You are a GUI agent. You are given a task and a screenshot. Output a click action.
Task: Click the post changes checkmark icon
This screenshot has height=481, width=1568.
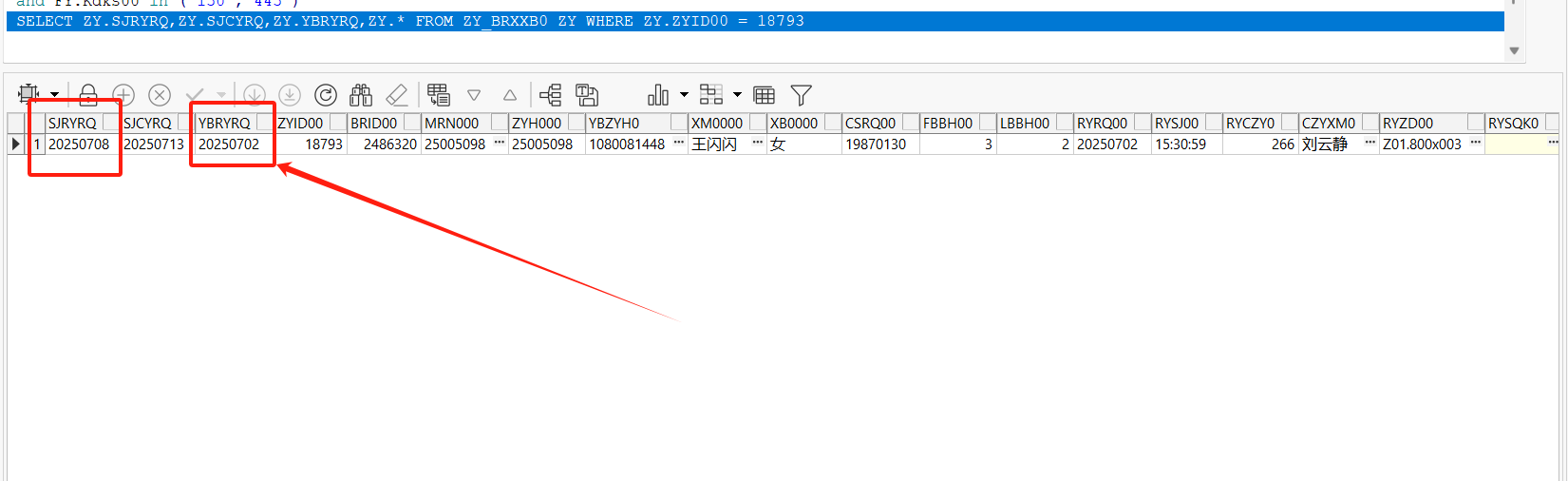[x=196, y=95]
